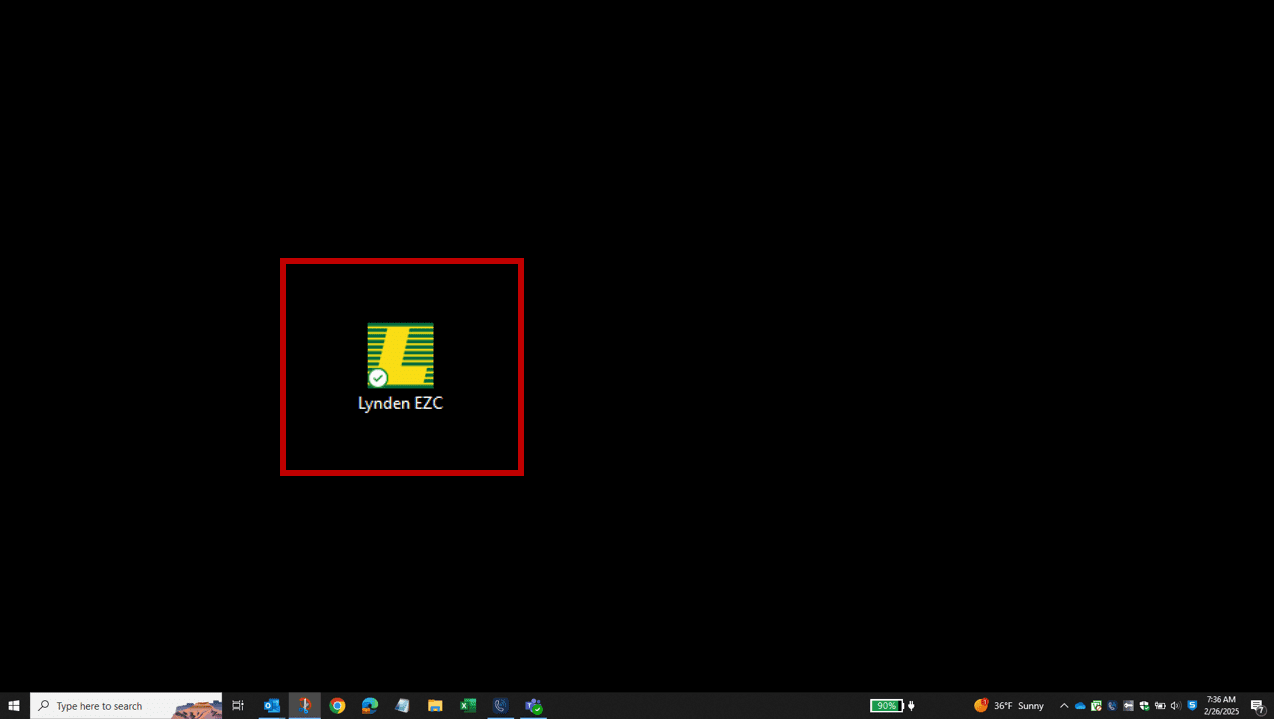Image resolution: width=1274 pixels, height=719 pixels.
Task: Select the highlighted pinned Lynden app on taskbar
Action: point(305,705)
